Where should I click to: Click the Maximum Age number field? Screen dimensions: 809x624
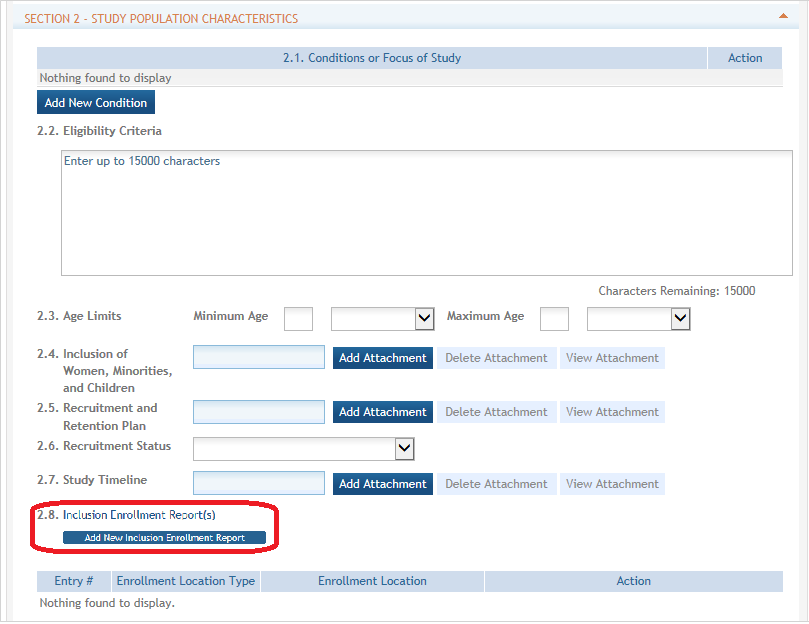click(x=554, y=318)
